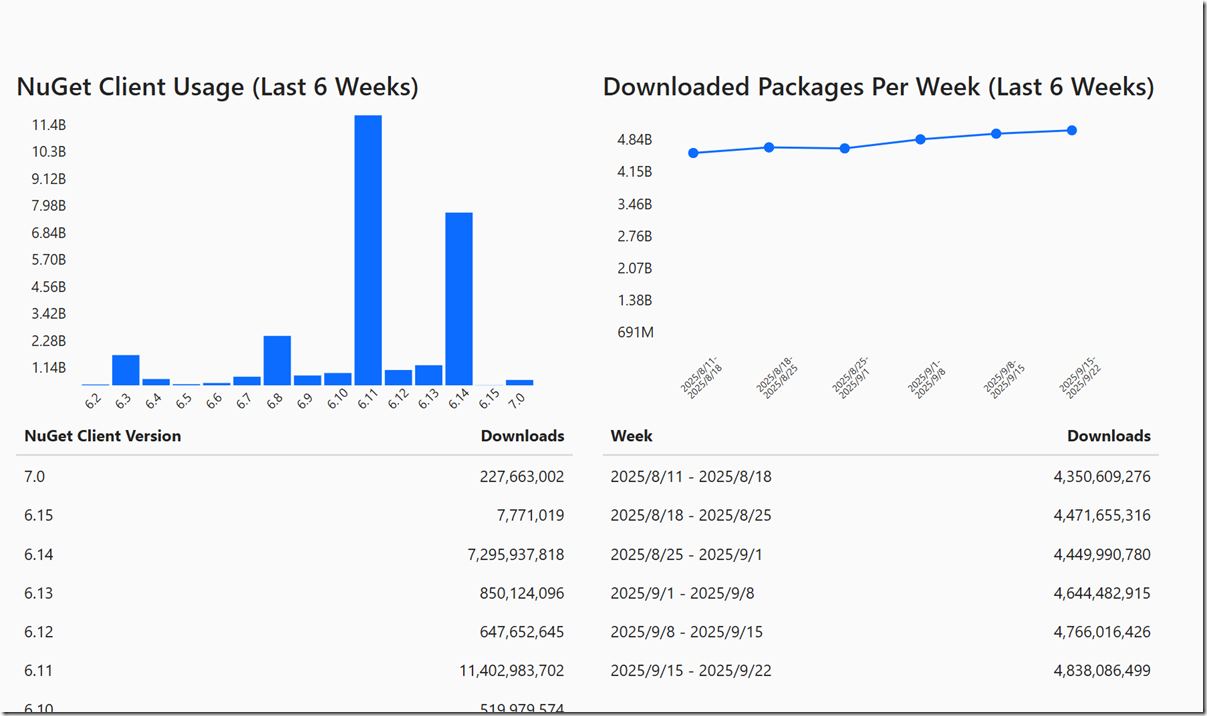Select the 6.13 bar in NuGet Client Usage

tap(429, 375)
